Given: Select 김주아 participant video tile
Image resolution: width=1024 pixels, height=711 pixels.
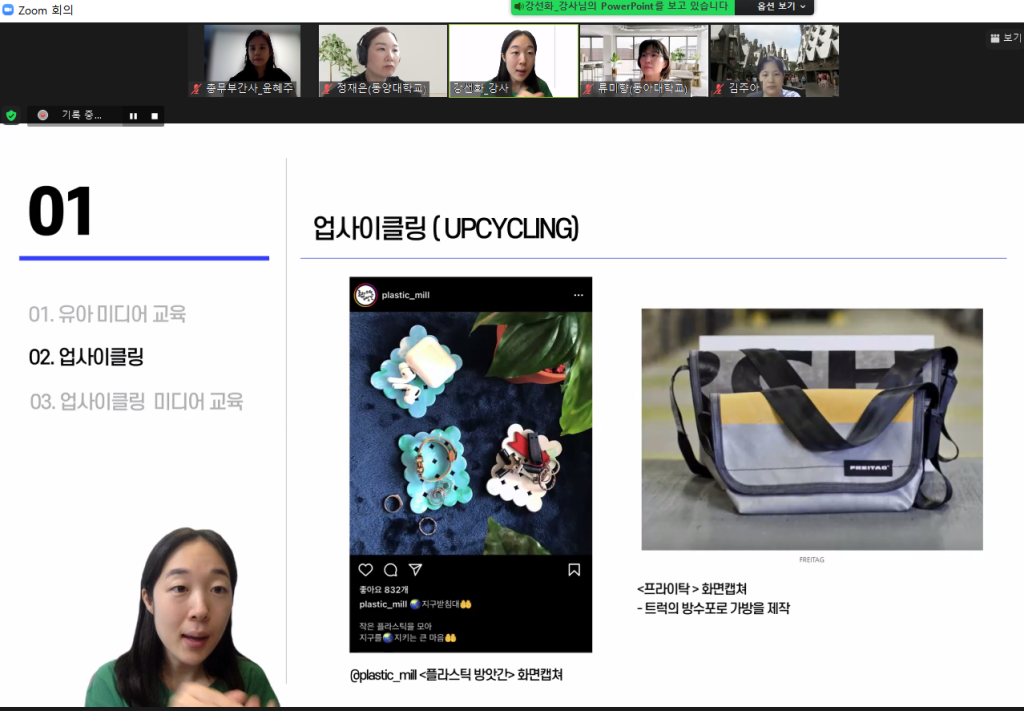Looking at the screenshot, I should (x=775, y=61).
